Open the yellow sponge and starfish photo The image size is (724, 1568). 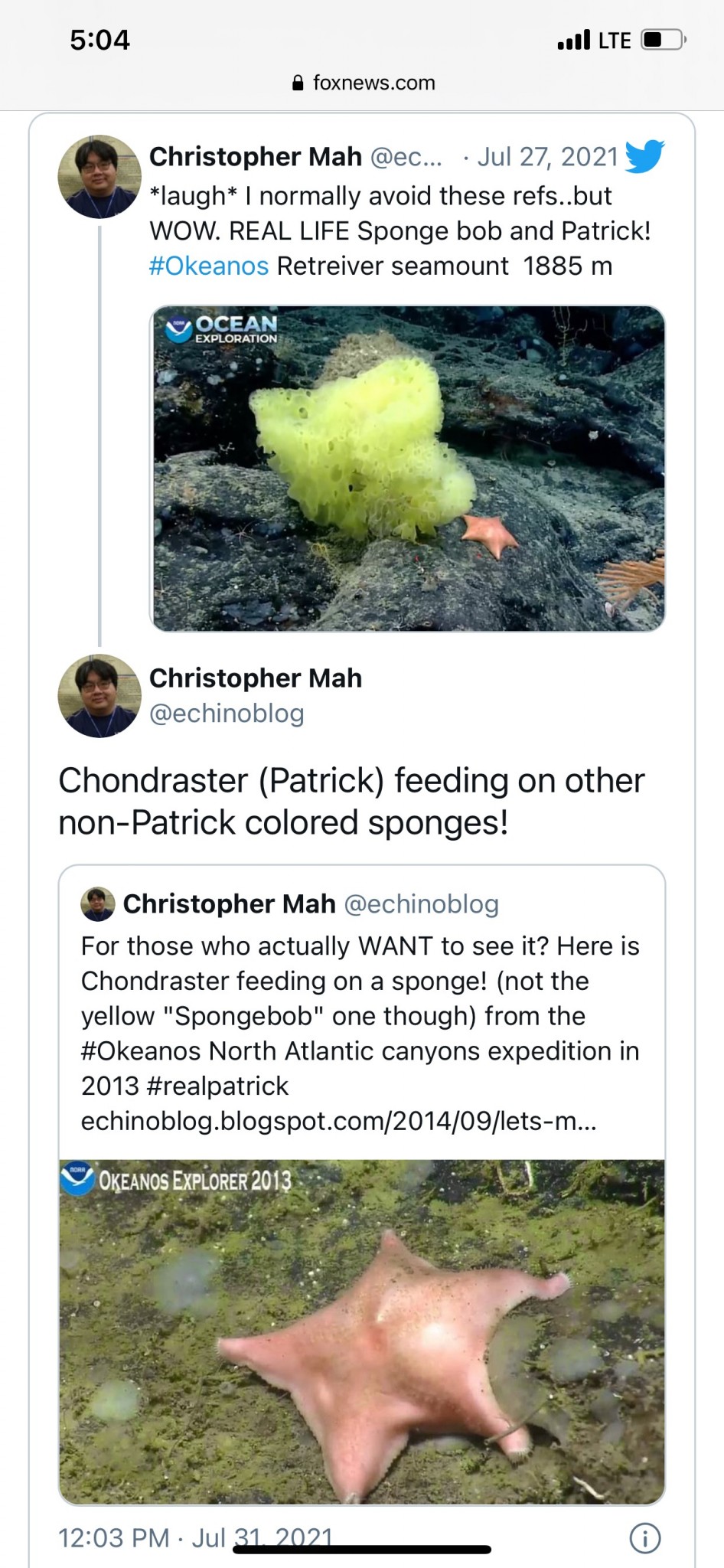407,469
